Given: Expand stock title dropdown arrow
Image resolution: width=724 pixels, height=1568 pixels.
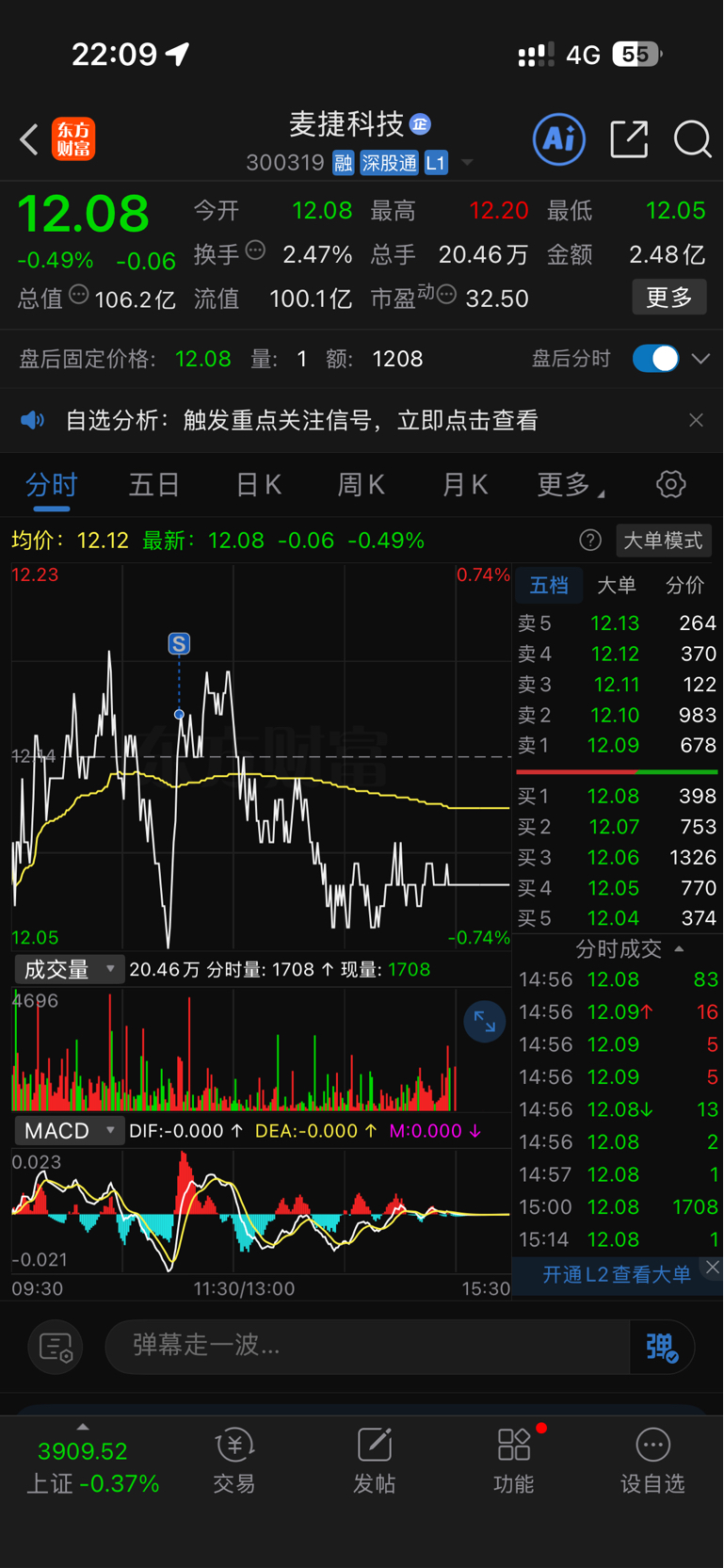Looking at the screenshot, I should click(466, 163).
